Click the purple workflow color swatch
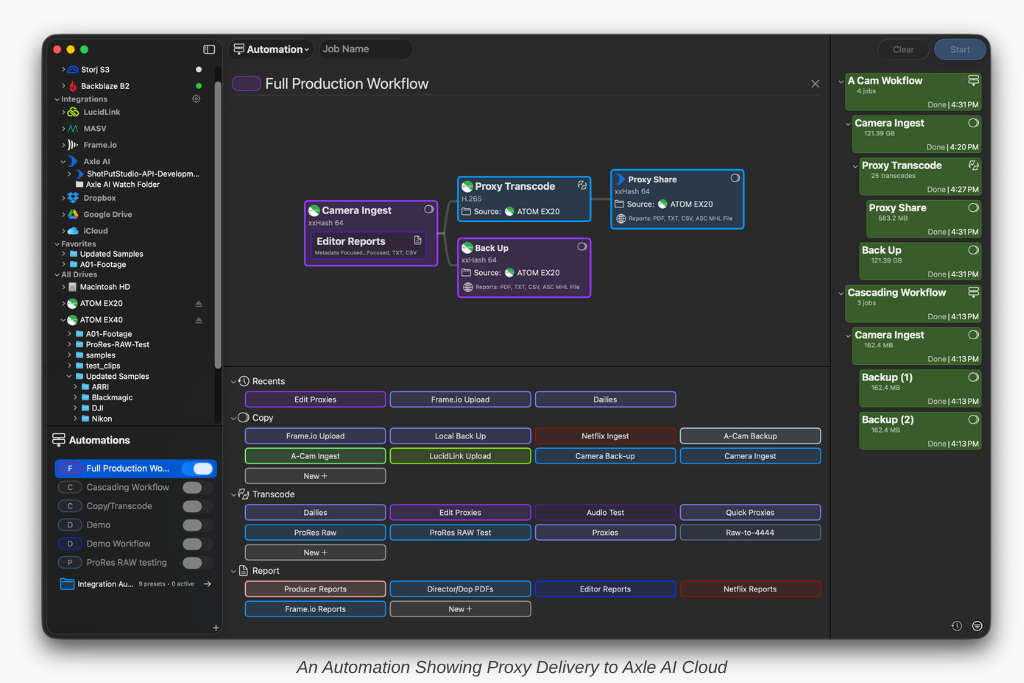This screenshot has height=683, width=1024. [x=246, y=84]
